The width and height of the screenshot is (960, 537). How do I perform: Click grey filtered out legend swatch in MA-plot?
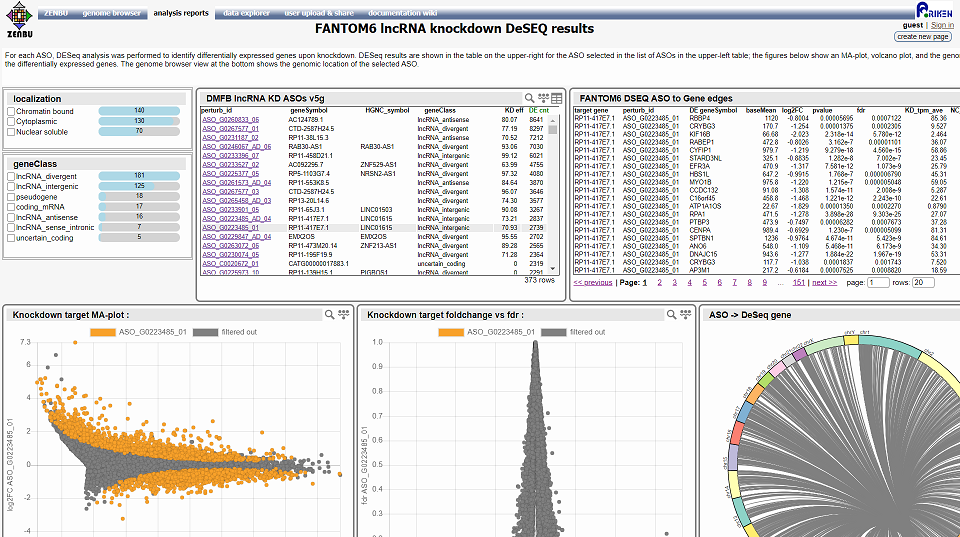point(205,332)
